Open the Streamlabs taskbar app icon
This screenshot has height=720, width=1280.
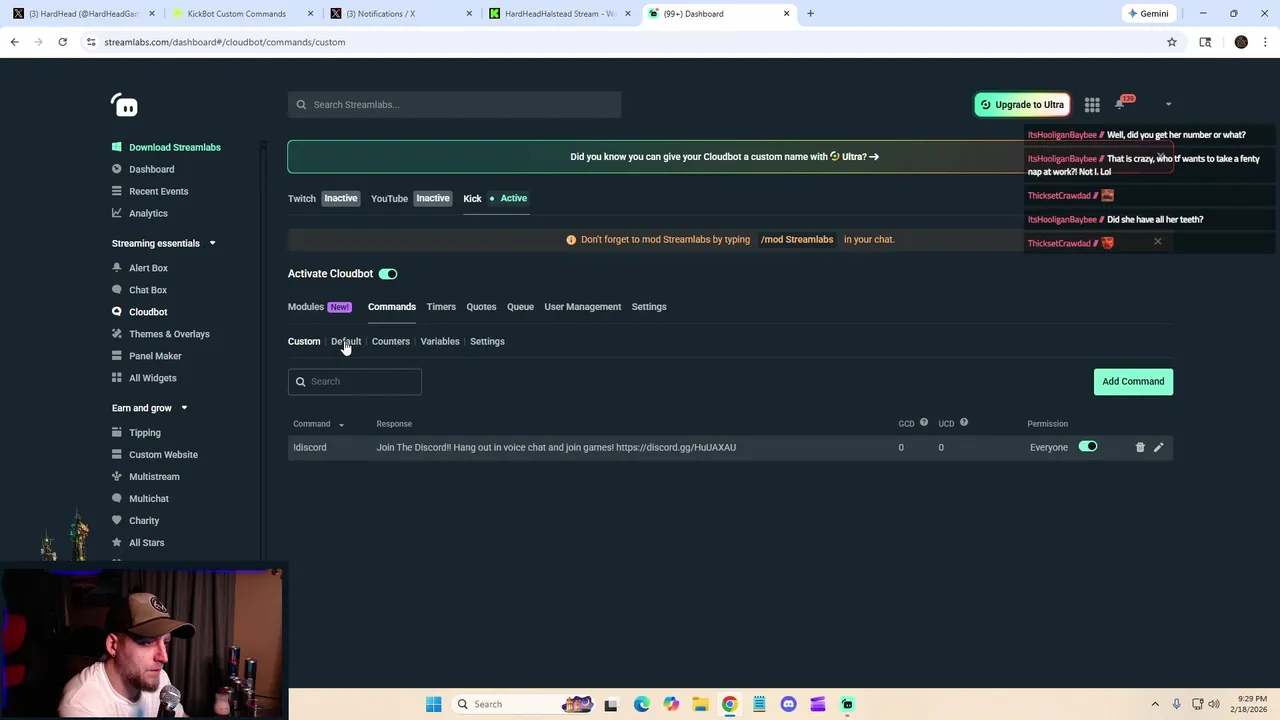coord(847,704)
